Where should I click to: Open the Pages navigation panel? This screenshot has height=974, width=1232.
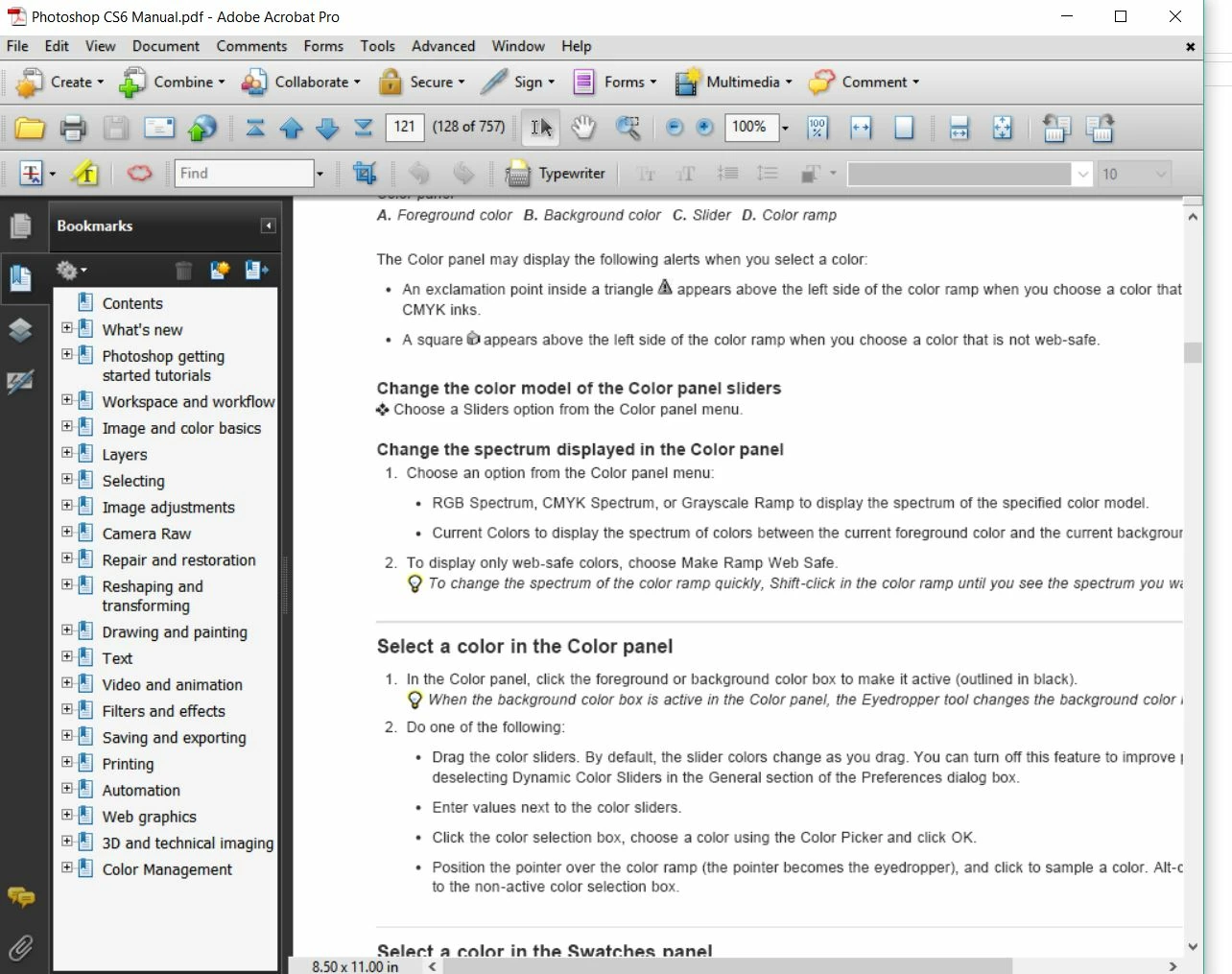coord(20,226)
